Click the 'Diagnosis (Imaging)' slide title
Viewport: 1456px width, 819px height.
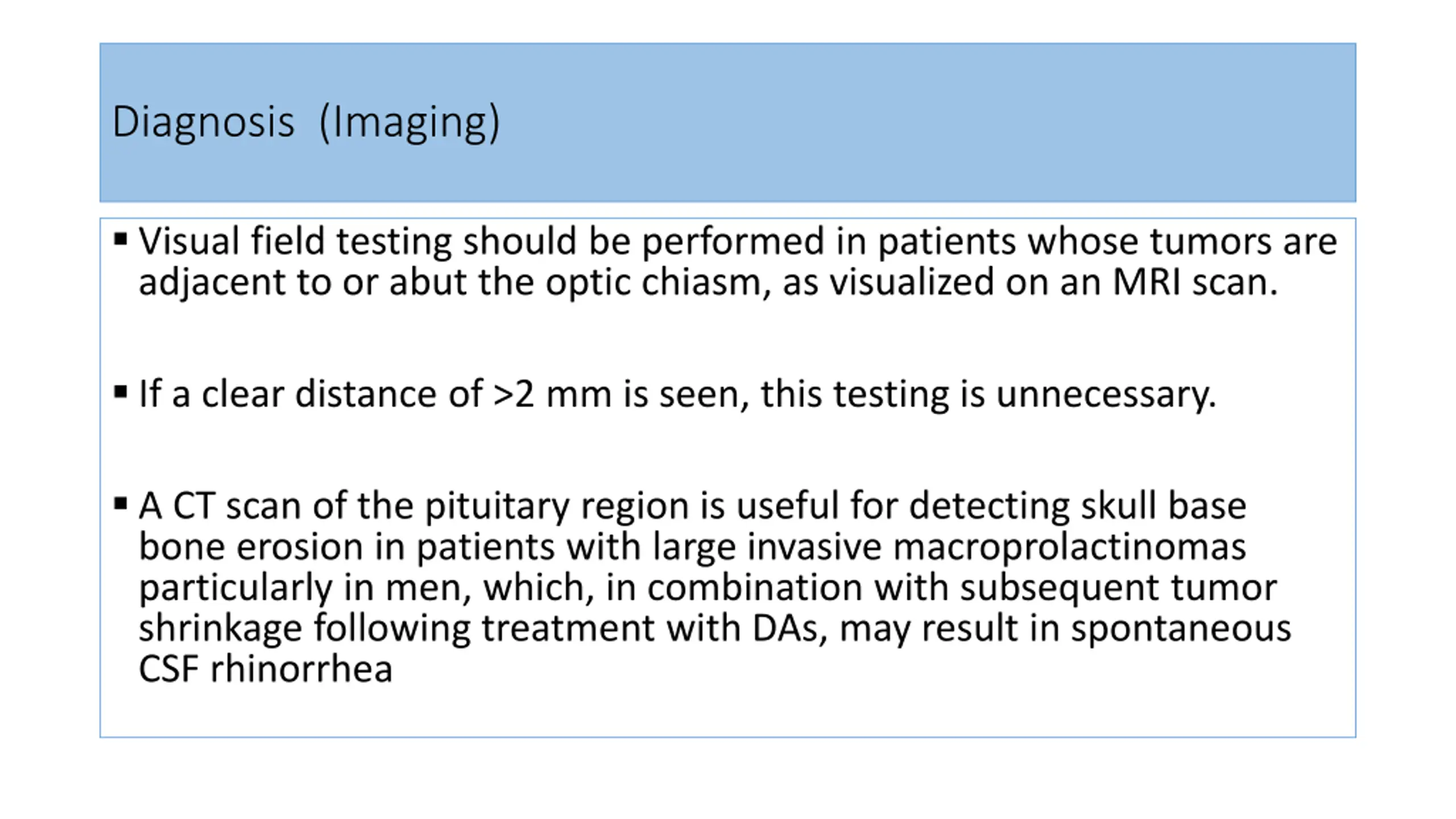(x=306, y=122)
